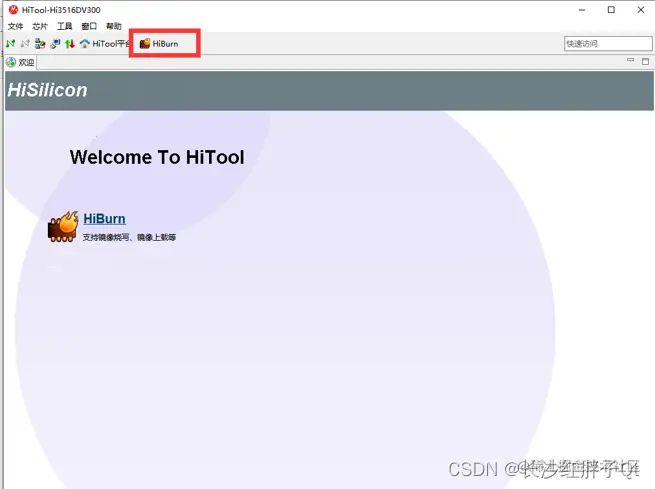
Task: Open the HiTool平台 home perspective
Action: pos(105,43)
